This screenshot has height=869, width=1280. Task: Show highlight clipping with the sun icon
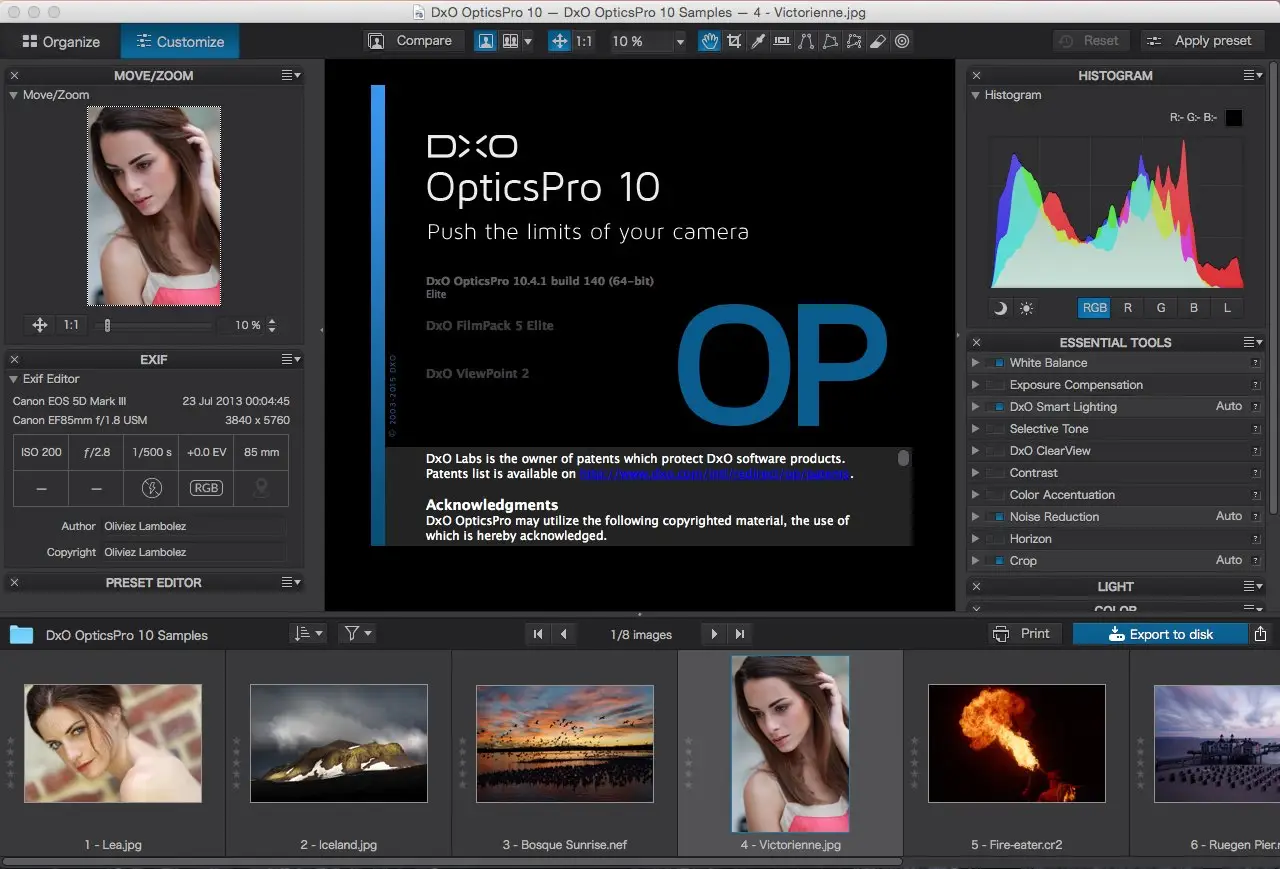tap(1026, 308)
